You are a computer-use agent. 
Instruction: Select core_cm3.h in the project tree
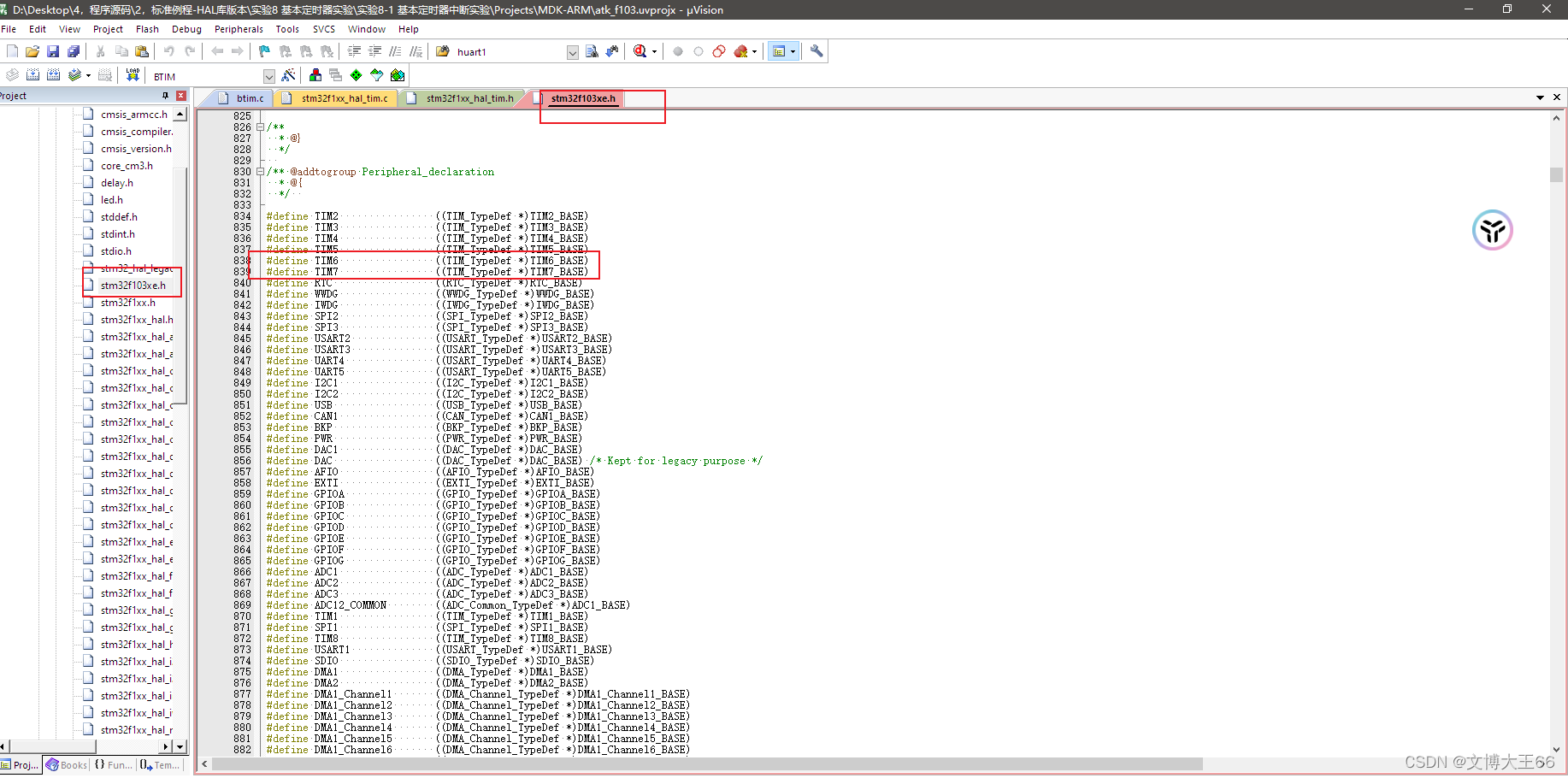[127, 166]
